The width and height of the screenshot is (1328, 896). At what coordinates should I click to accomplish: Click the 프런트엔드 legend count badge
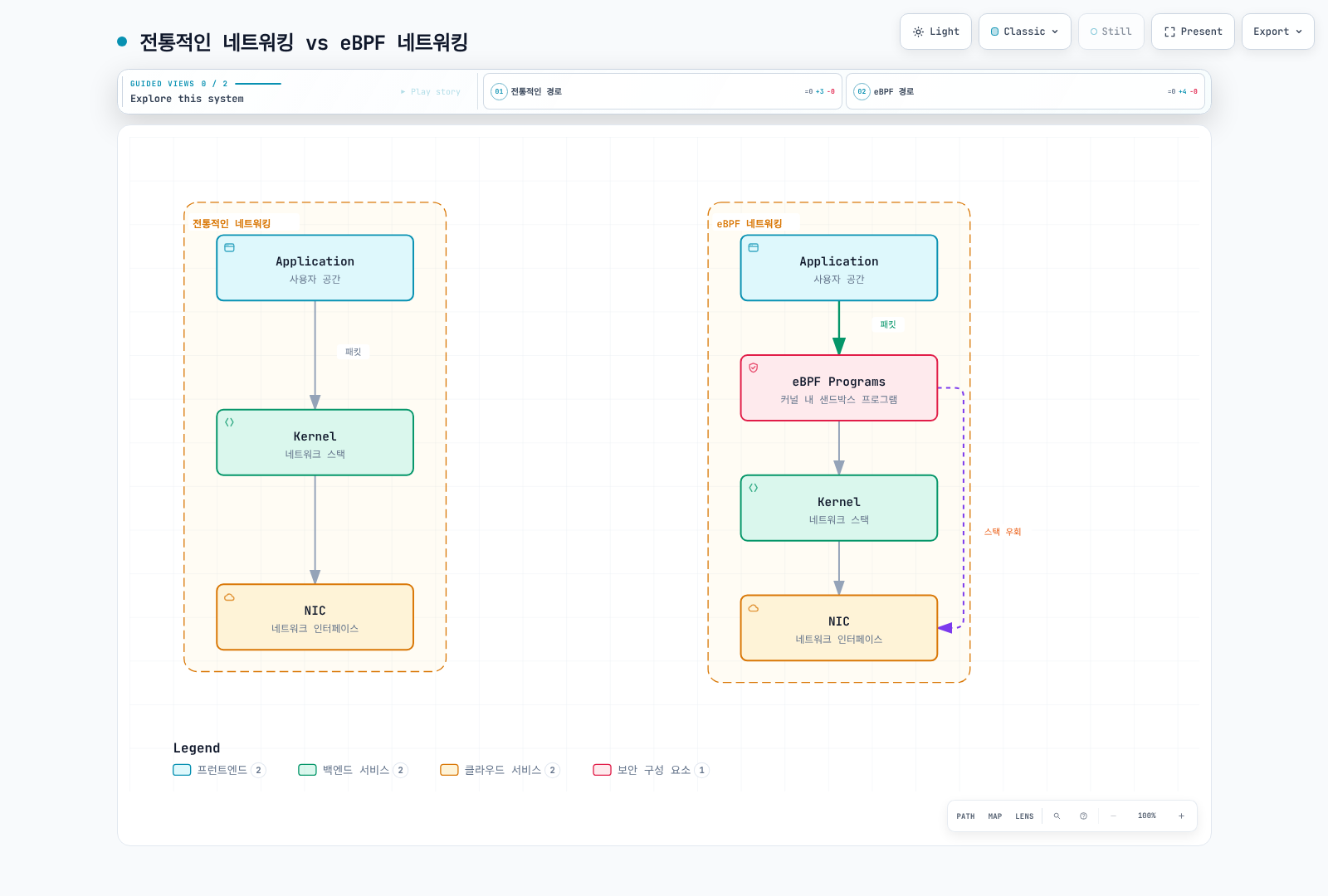pyautogui.click(x=258, y=770)
